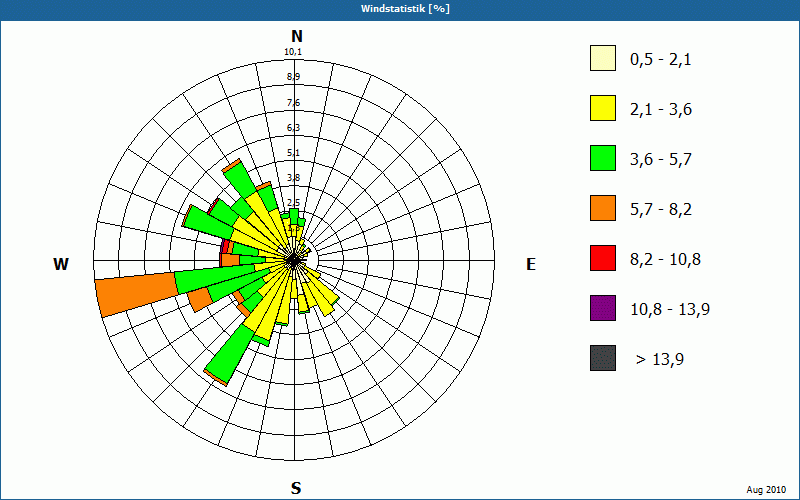
Task: Click the 'Windstatistik [%]' title
Action: pyautogui.click(x=405, y=9)
